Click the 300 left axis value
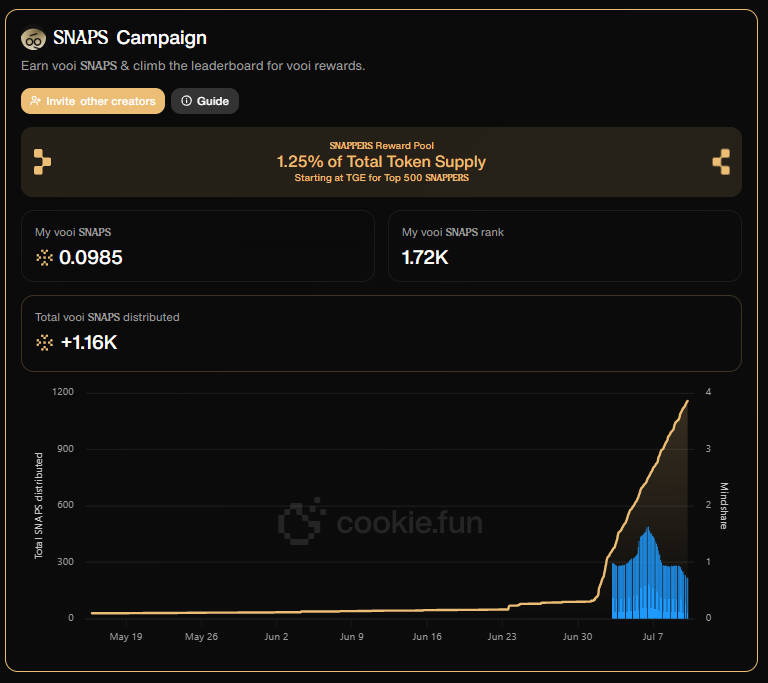 click(65, 561)
